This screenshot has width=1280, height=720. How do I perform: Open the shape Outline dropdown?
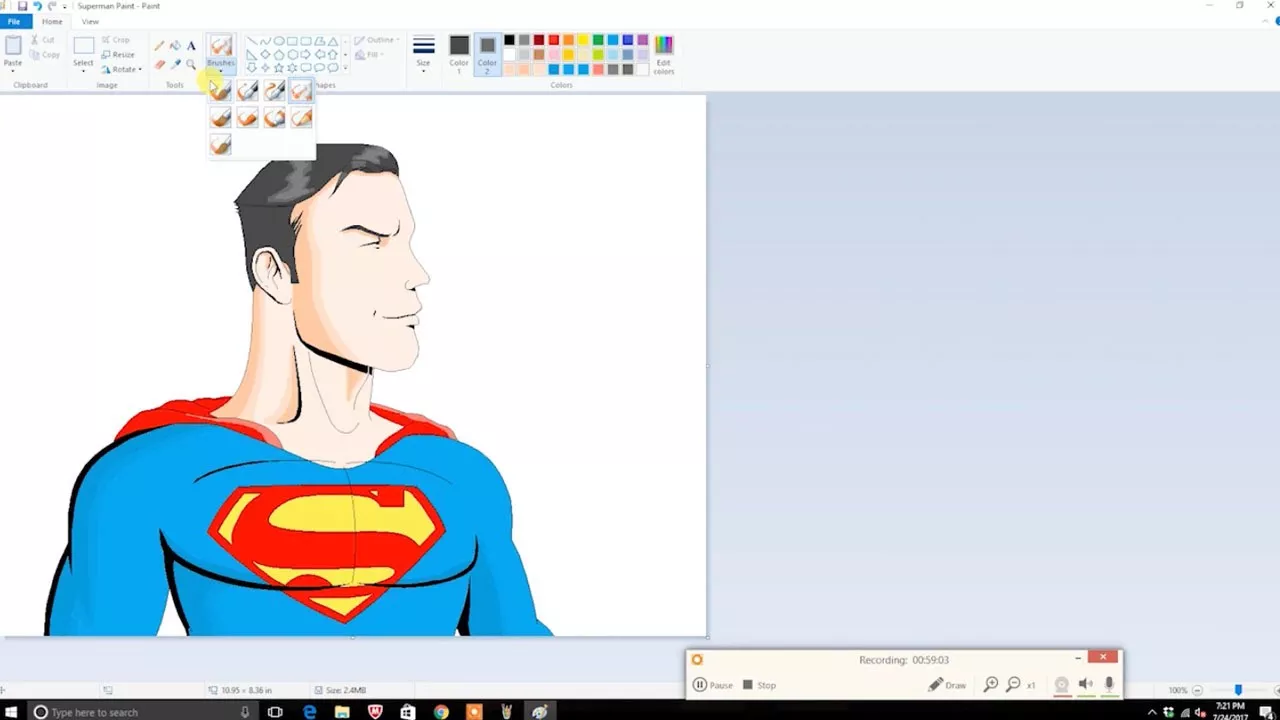click(379, 41)
